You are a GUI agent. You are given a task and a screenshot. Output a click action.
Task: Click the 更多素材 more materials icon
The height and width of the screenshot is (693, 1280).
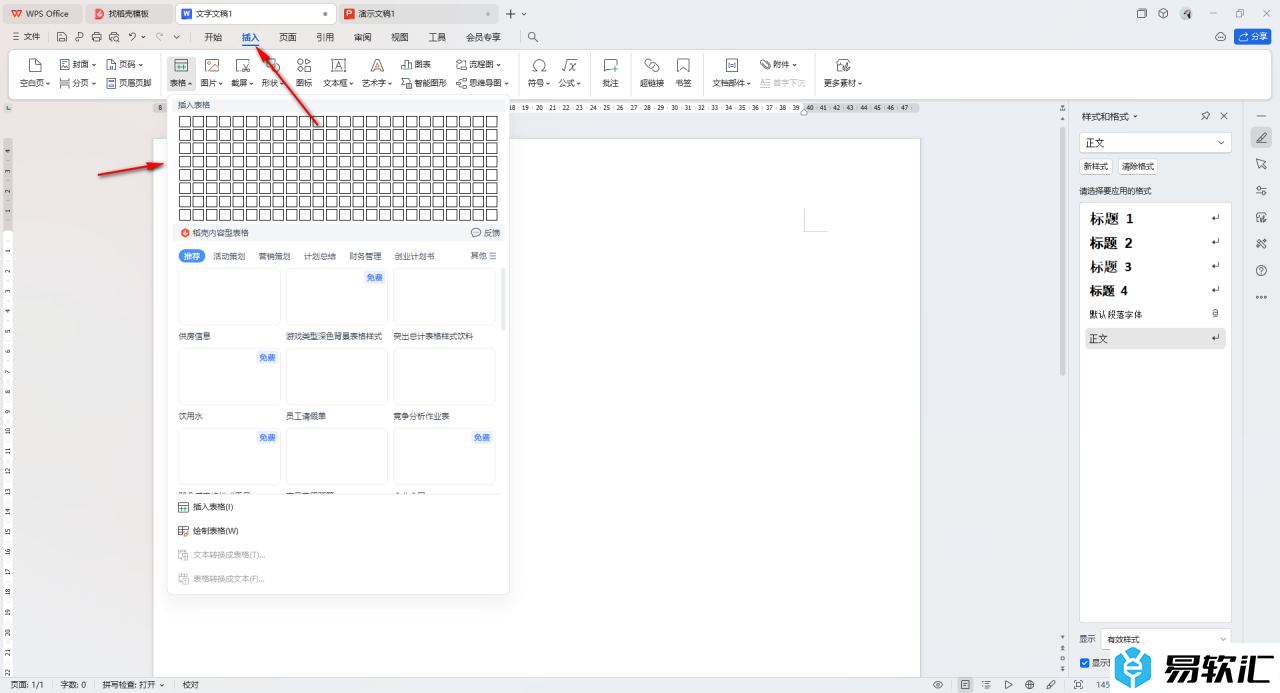843,65
